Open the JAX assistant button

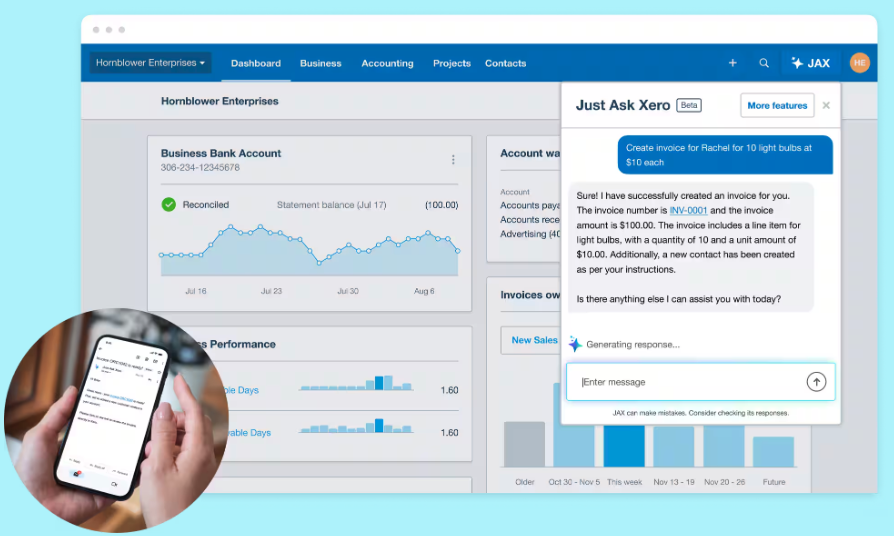810,63
